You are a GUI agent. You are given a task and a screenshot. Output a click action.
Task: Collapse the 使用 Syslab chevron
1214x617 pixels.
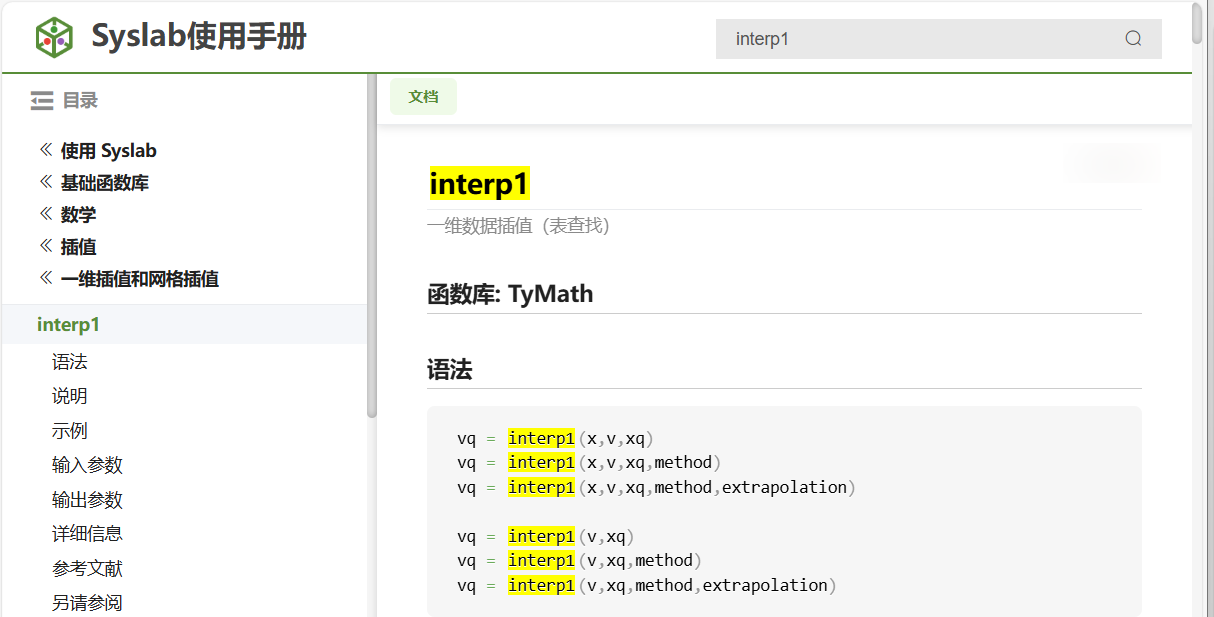[45, 150]
